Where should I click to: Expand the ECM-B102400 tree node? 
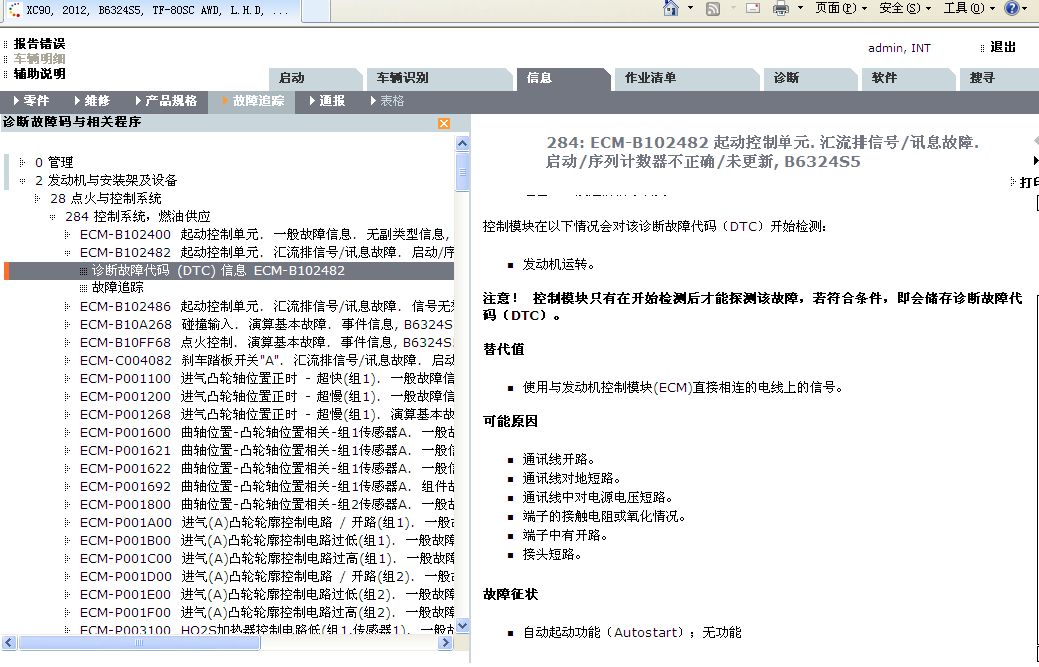(x=68, y=234)
